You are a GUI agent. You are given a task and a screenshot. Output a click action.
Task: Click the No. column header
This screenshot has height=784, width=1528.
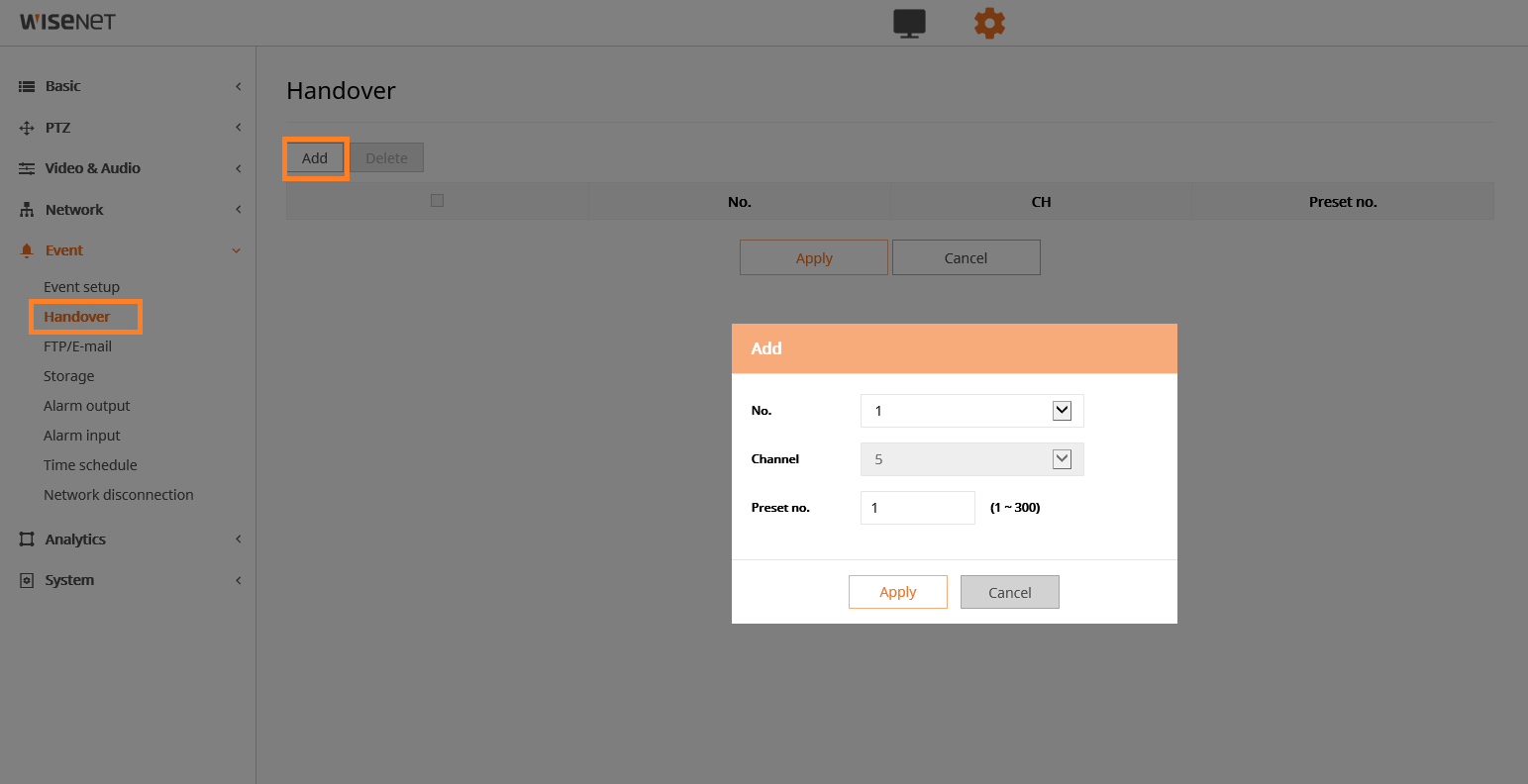click(x=740, y=202)
